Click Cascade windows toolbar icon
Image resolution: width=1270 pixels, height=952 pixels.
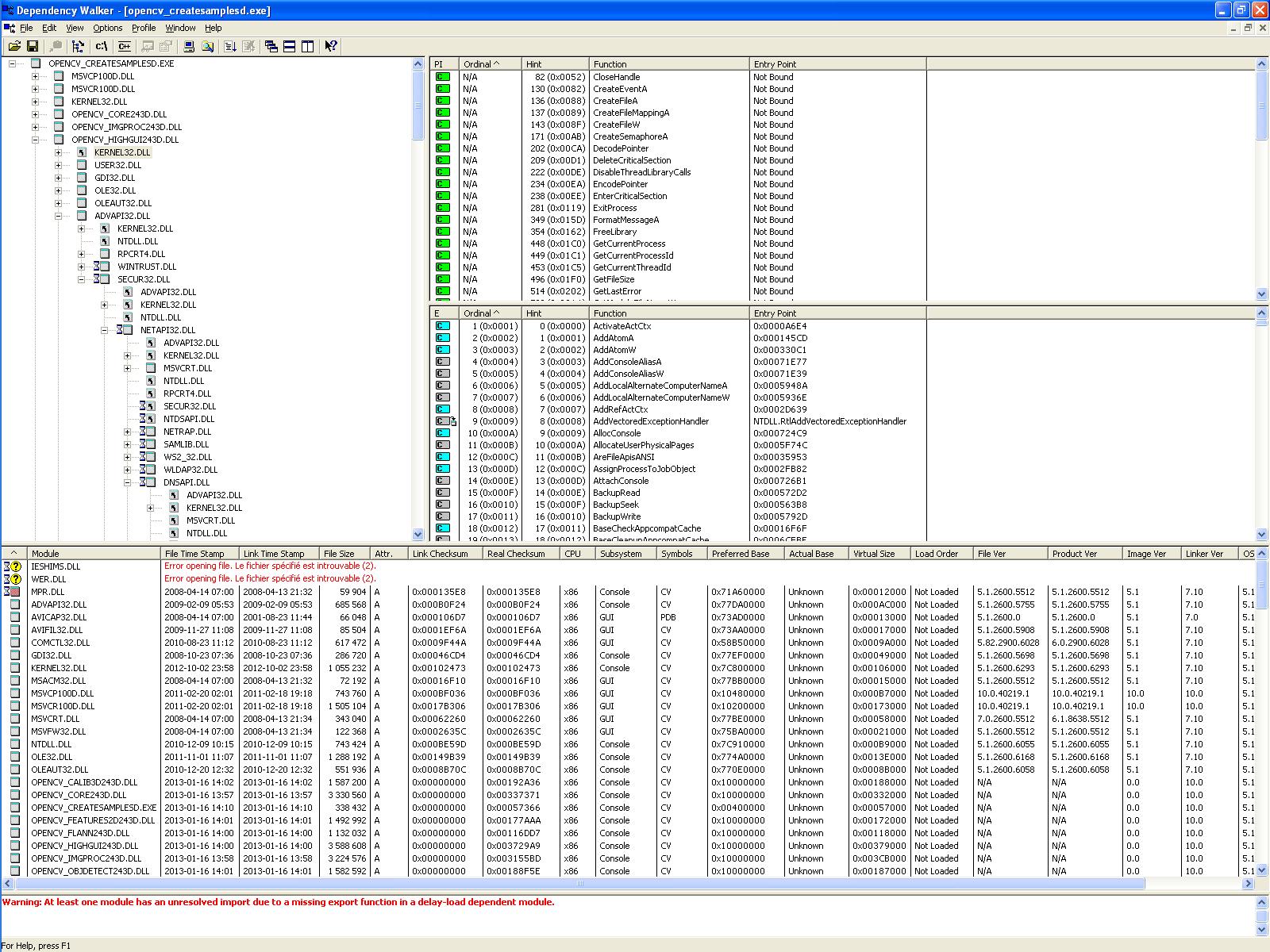271,46
